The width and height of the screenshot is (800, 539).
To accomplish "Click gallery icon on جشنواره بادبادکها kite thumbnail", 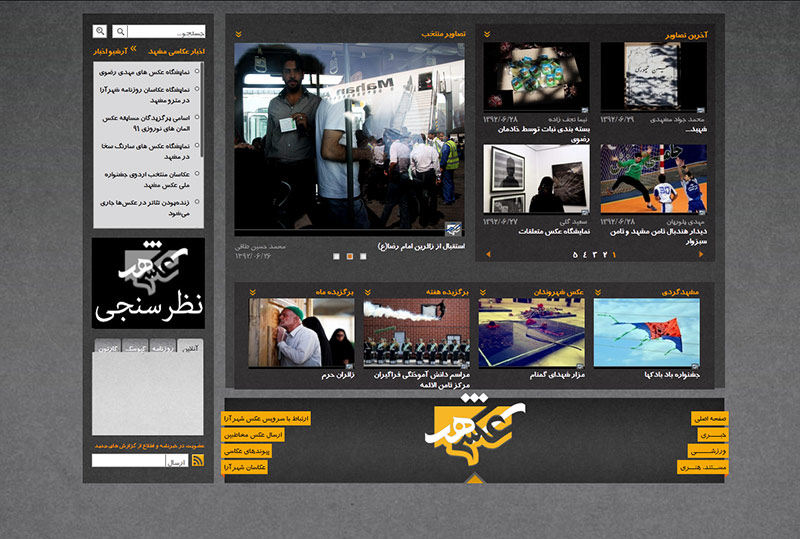I will [695, 365].
